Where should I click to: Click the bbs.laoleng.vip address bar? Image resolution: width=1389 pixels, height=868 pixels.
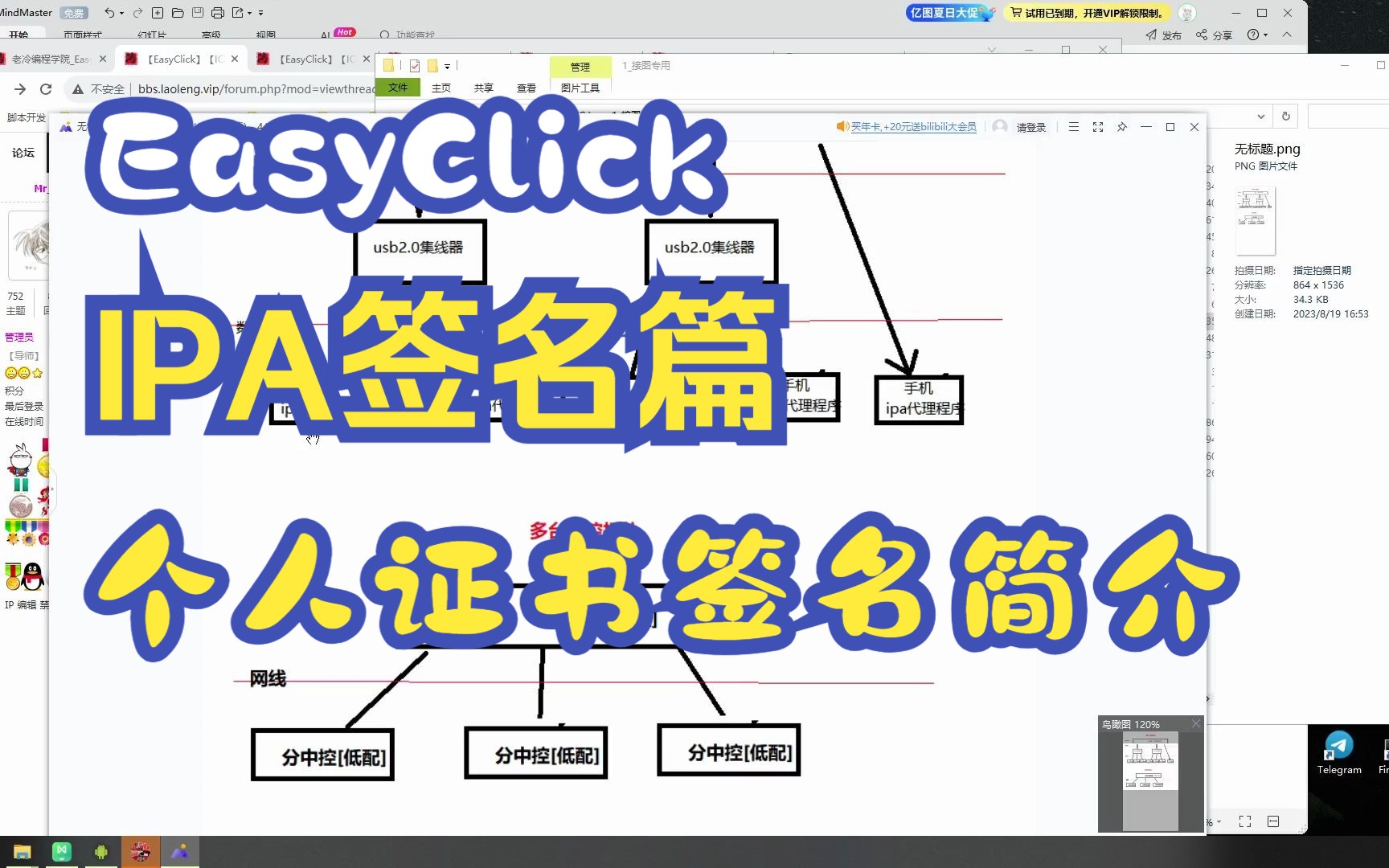(256, 89)
